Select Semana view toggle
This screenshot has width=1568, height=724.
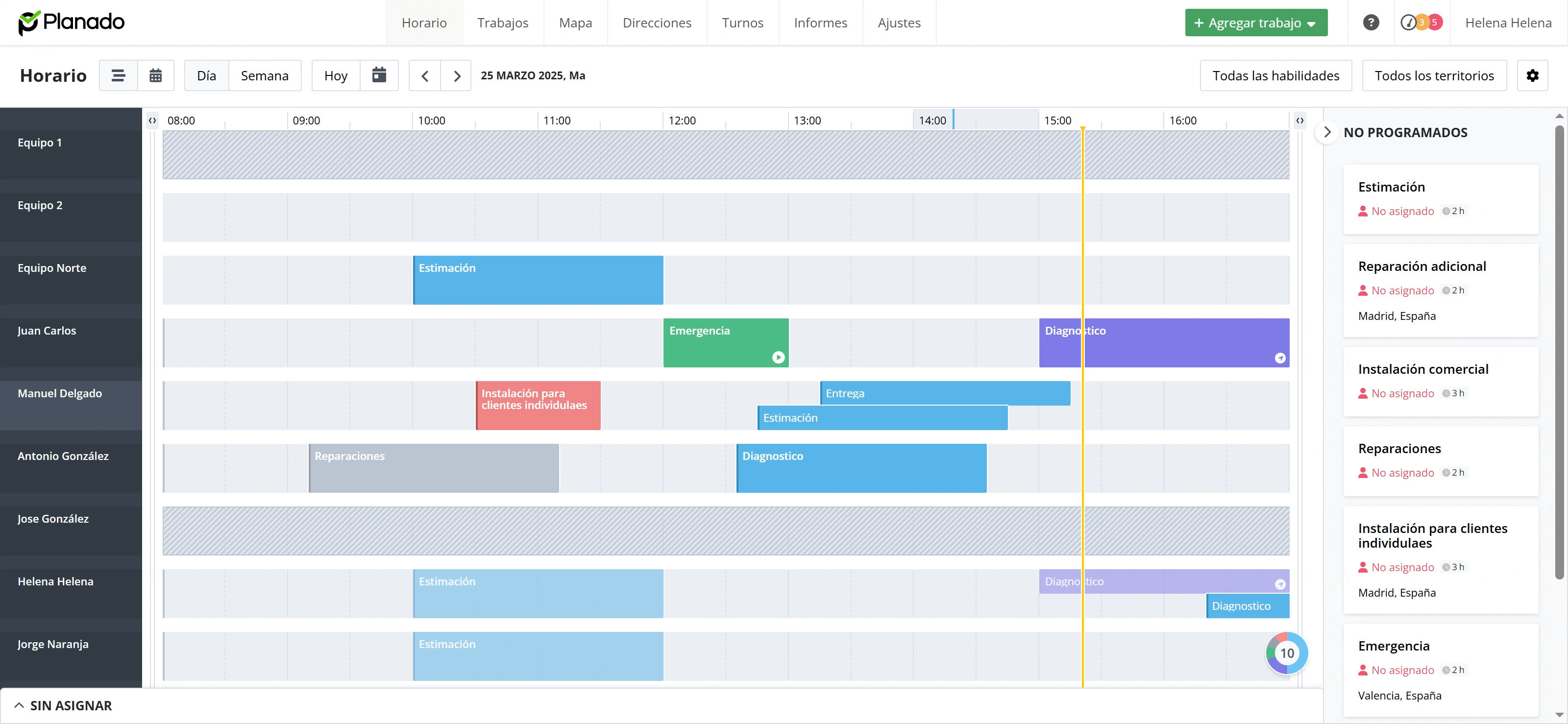click(264, 75)
